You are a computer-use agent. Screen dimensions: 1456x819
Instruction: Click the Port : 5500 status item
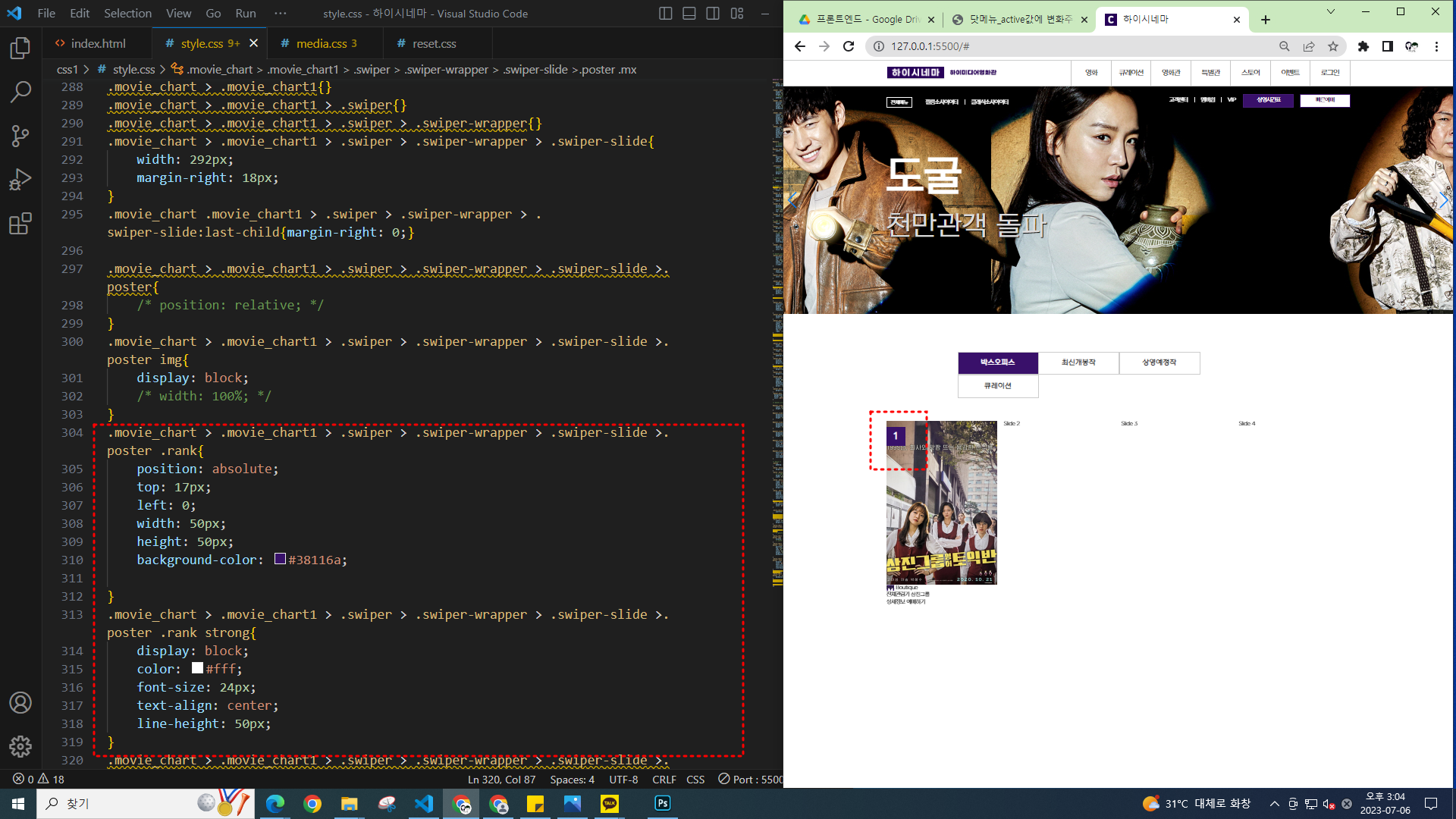pyautogui.click(x=751, y=780)
